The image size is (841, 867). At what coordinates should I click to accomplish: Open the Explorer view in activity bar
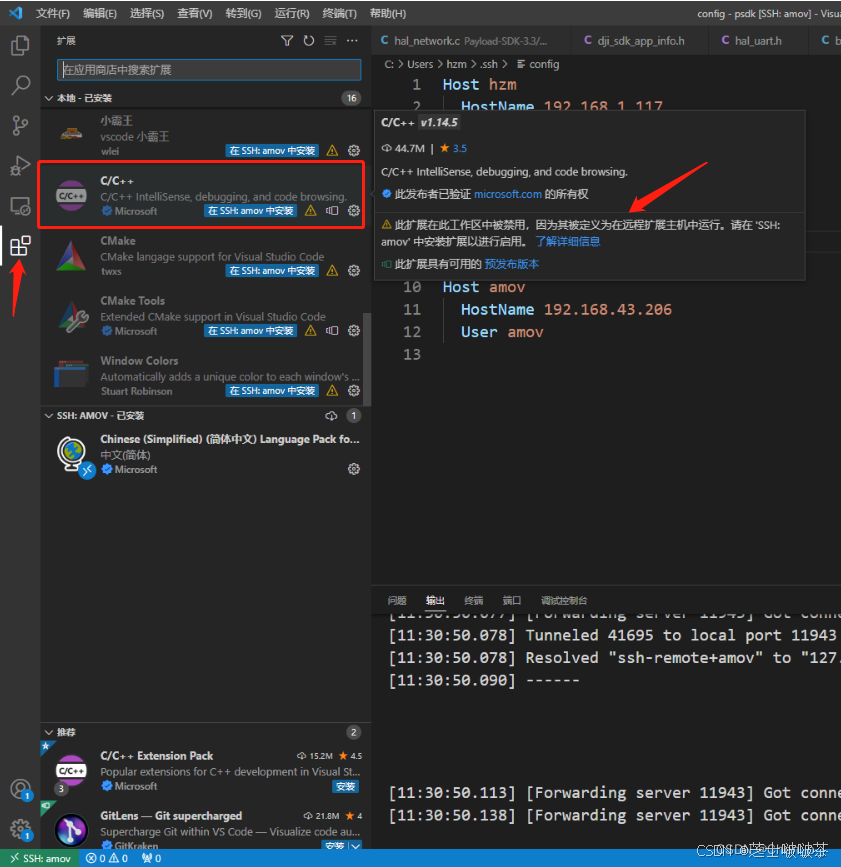tap(20, 45)
